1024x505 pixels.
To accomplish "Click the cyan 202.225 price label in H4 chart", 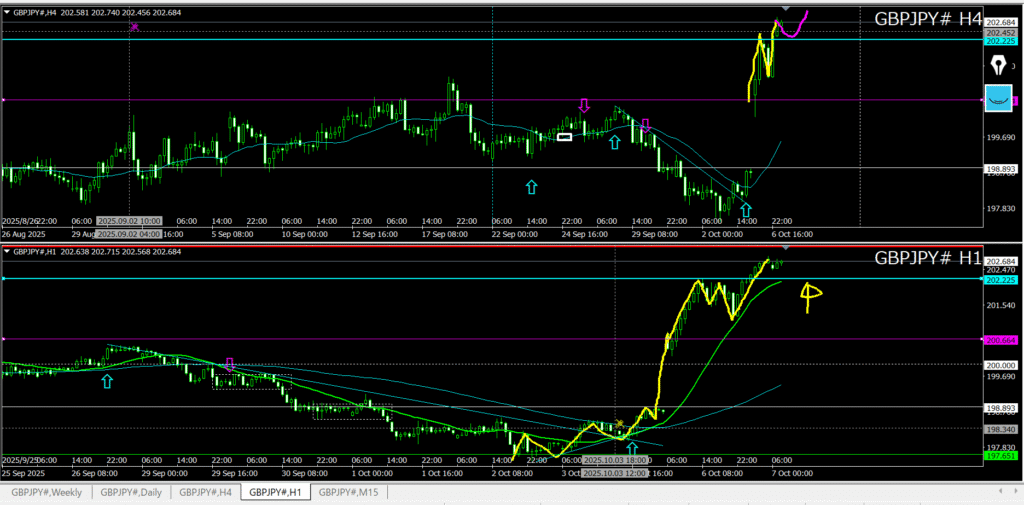I will click(1000, 41).
